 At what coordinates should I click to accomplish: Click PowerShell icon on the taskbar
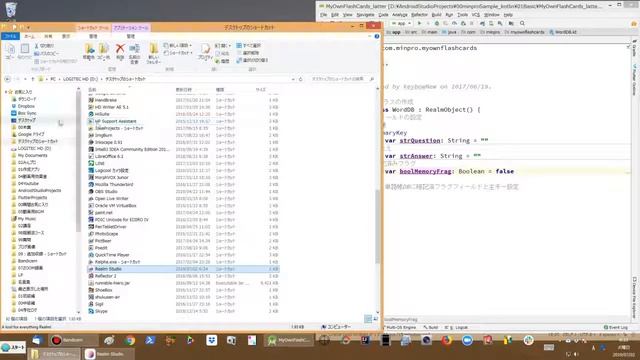point(150,340)
